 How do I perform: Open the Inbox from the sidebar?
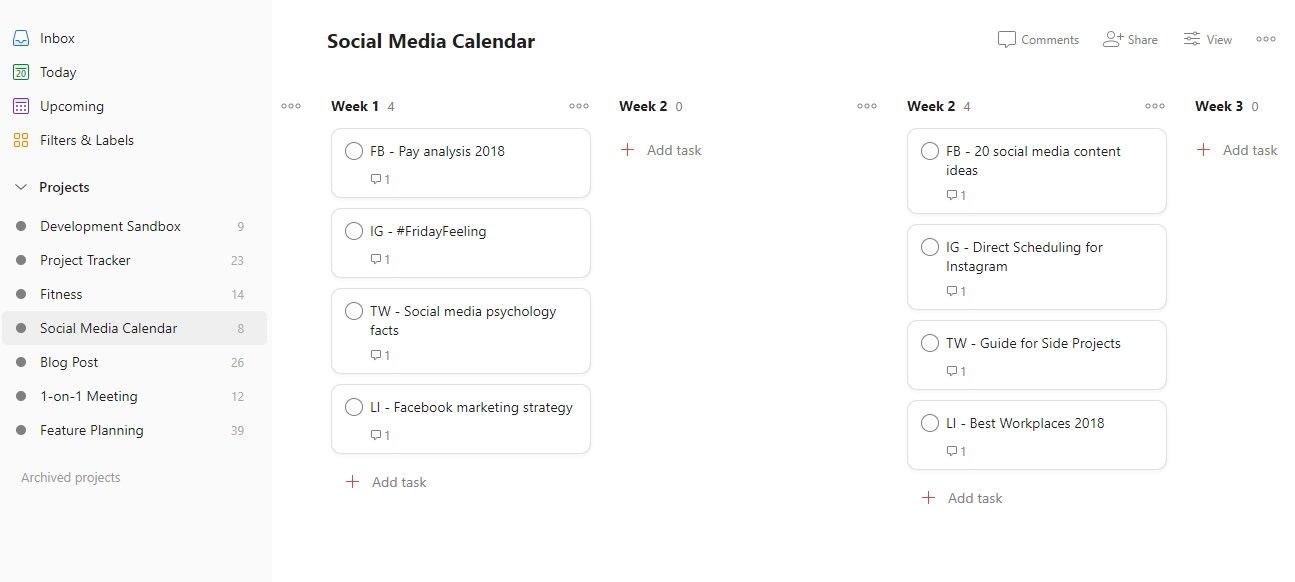click(x=56, y=37)
